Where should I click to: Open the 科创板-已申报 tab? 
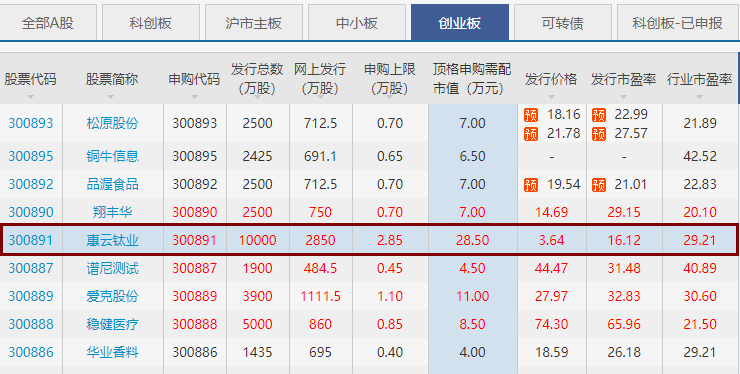pos(678,22)
